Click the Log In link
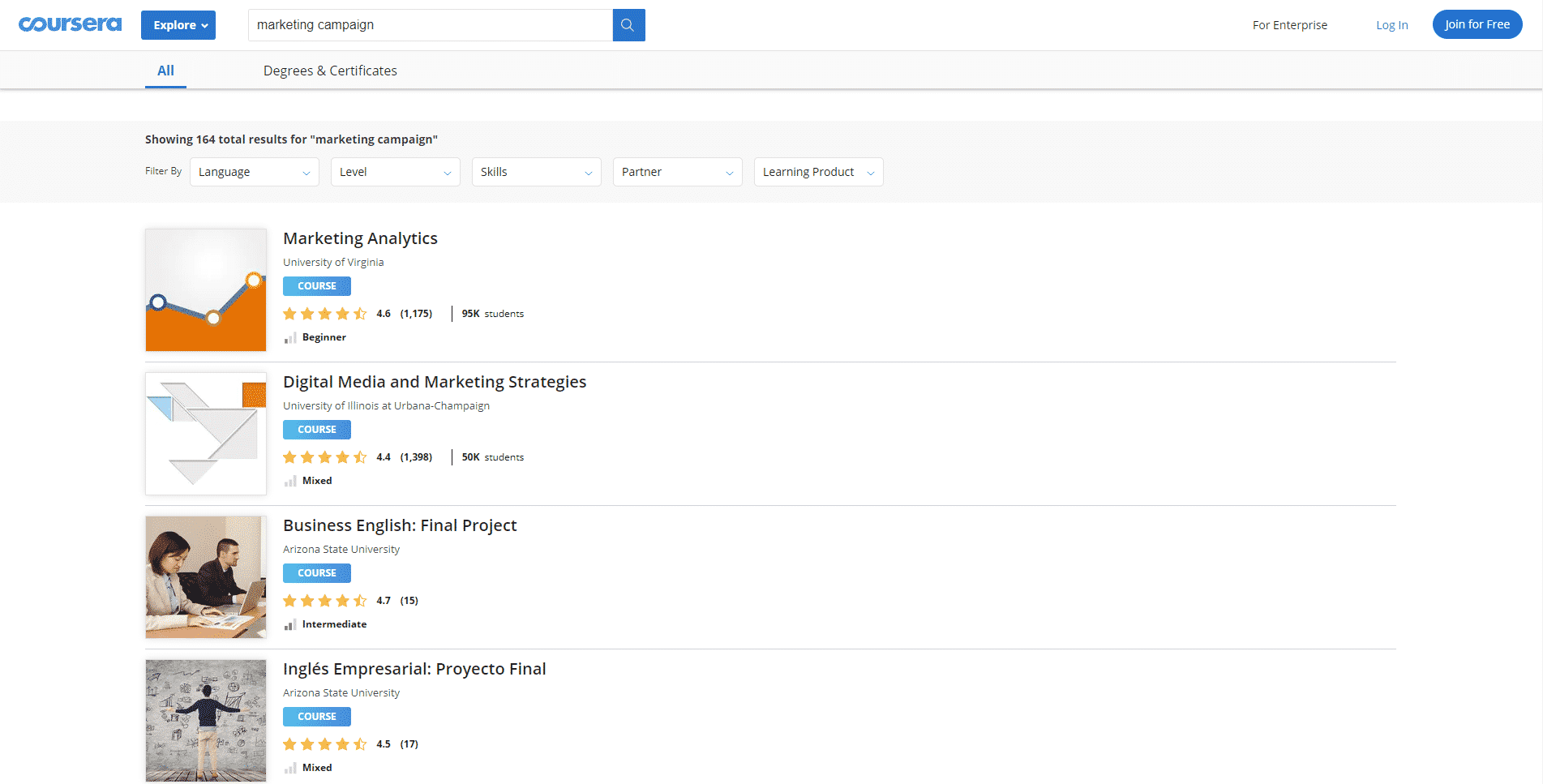The width and height of the screenshot is (1543, 784). 1391,25
